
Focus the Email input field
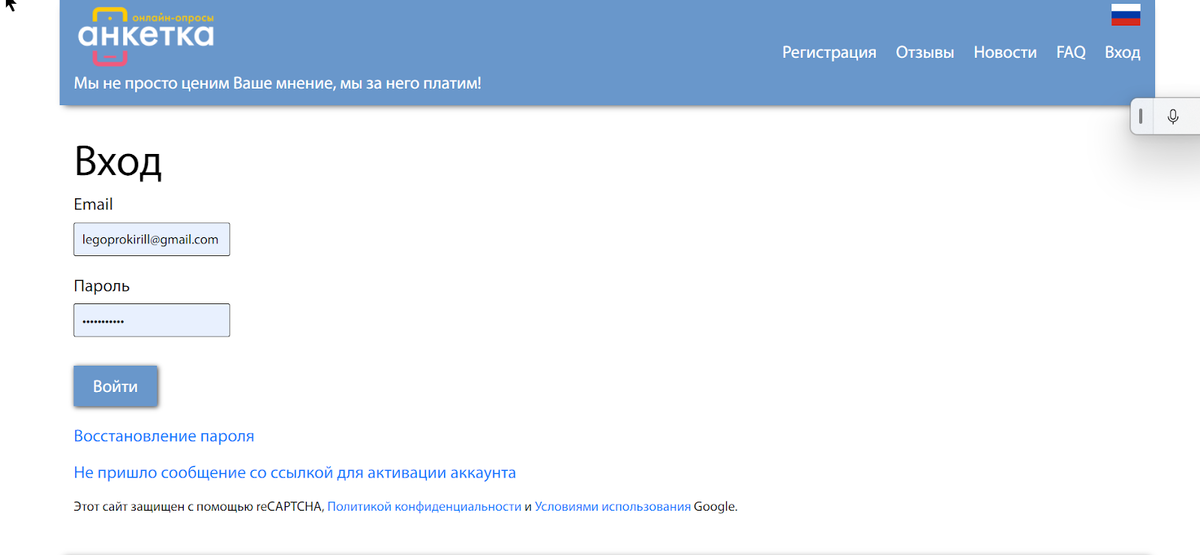[152, 239]
